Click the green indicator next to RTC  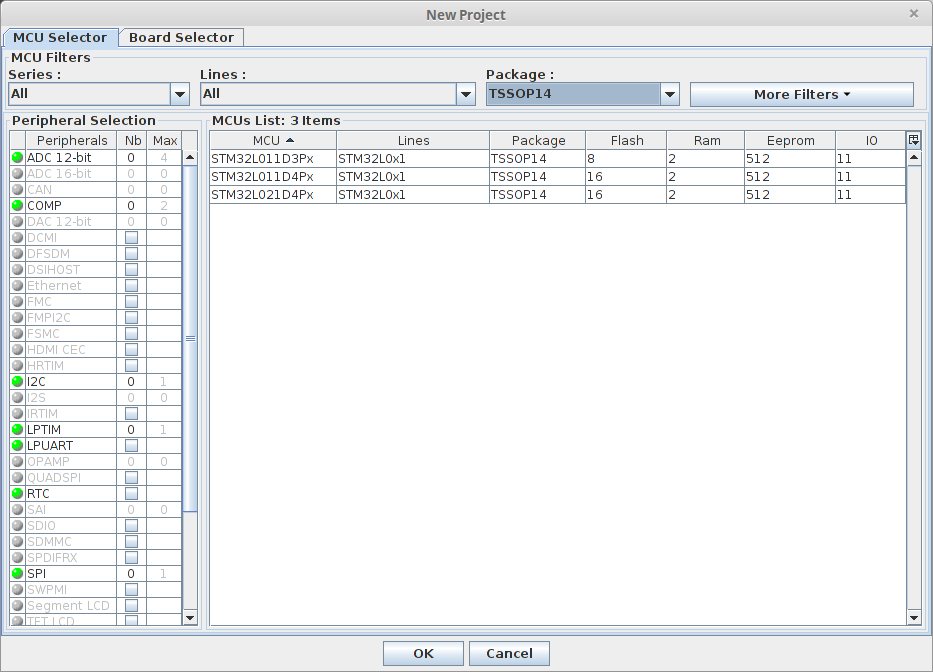pyautogui.click(x=17, y=493)
